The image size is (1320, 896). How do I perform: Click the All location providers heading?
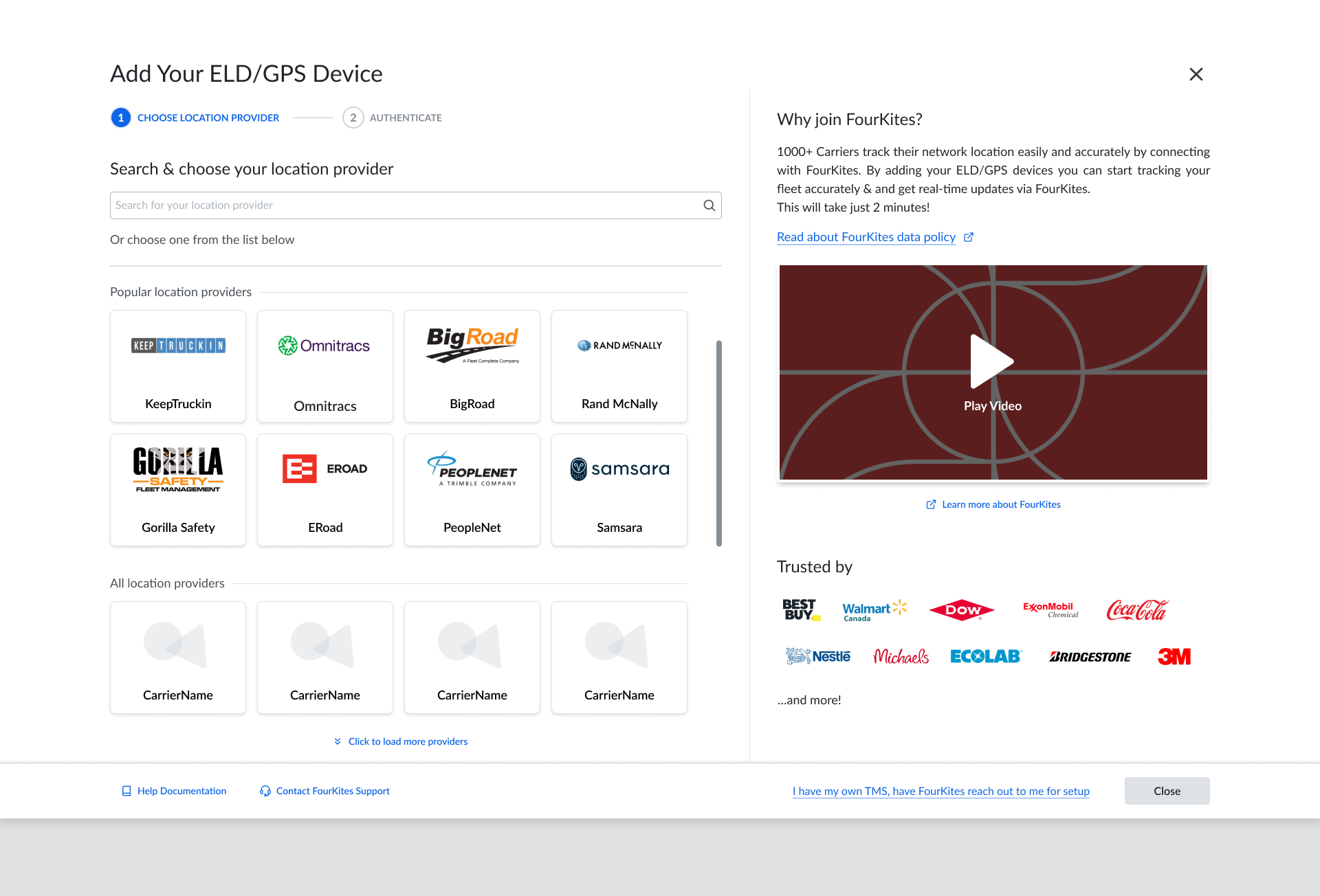167,583
